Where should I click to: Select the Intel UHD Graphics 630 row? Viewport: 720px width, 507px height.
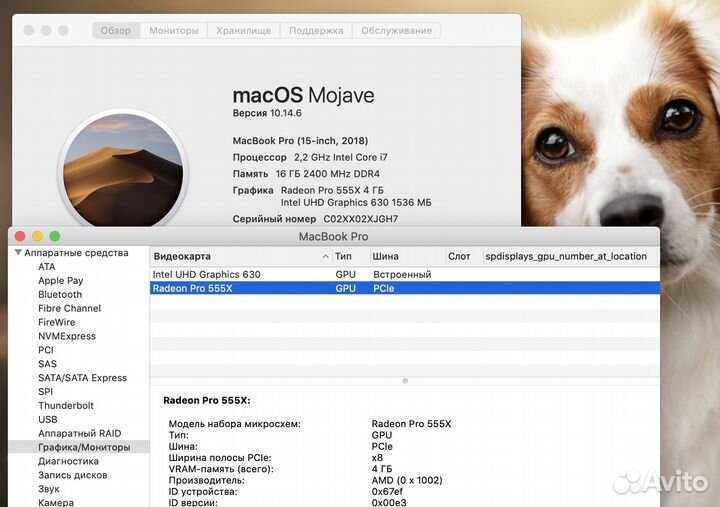[405, 274]
